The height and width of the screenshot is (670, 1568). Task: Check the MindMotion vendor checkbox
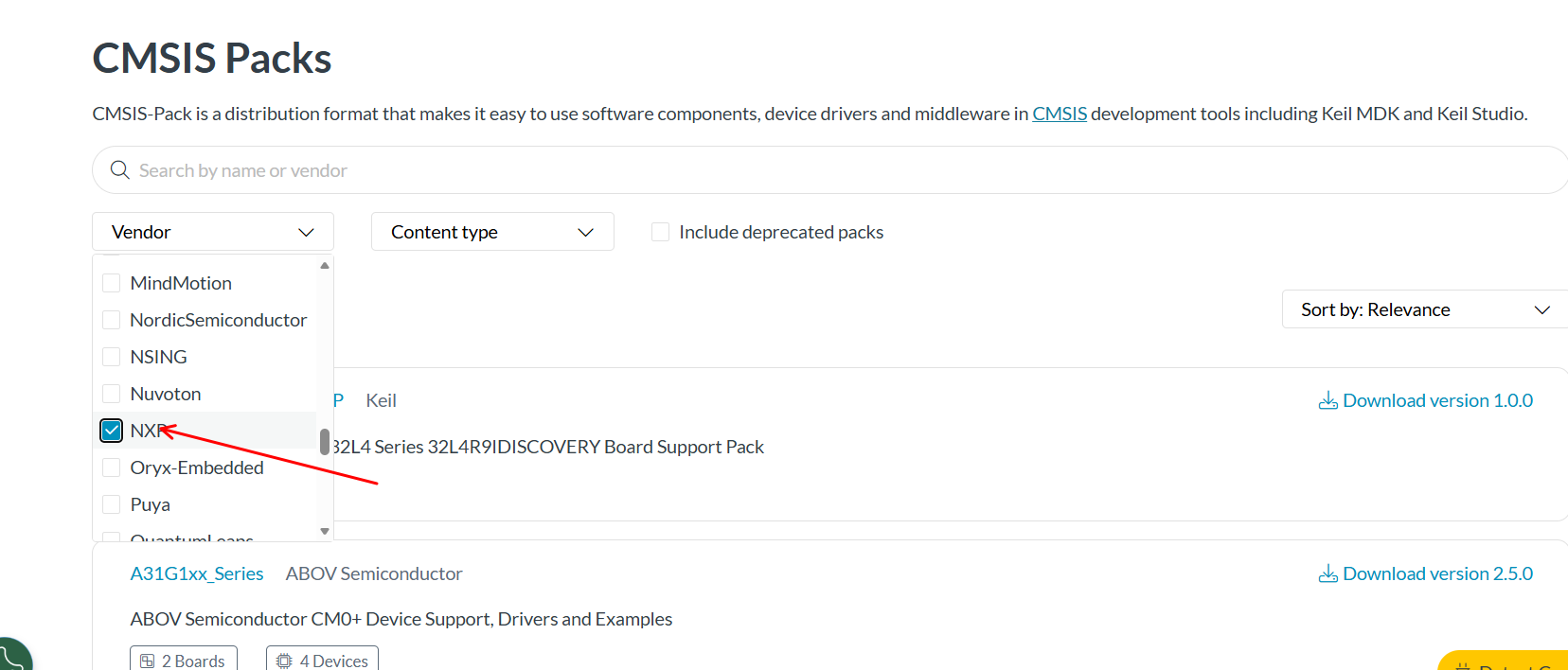[112, 283]
